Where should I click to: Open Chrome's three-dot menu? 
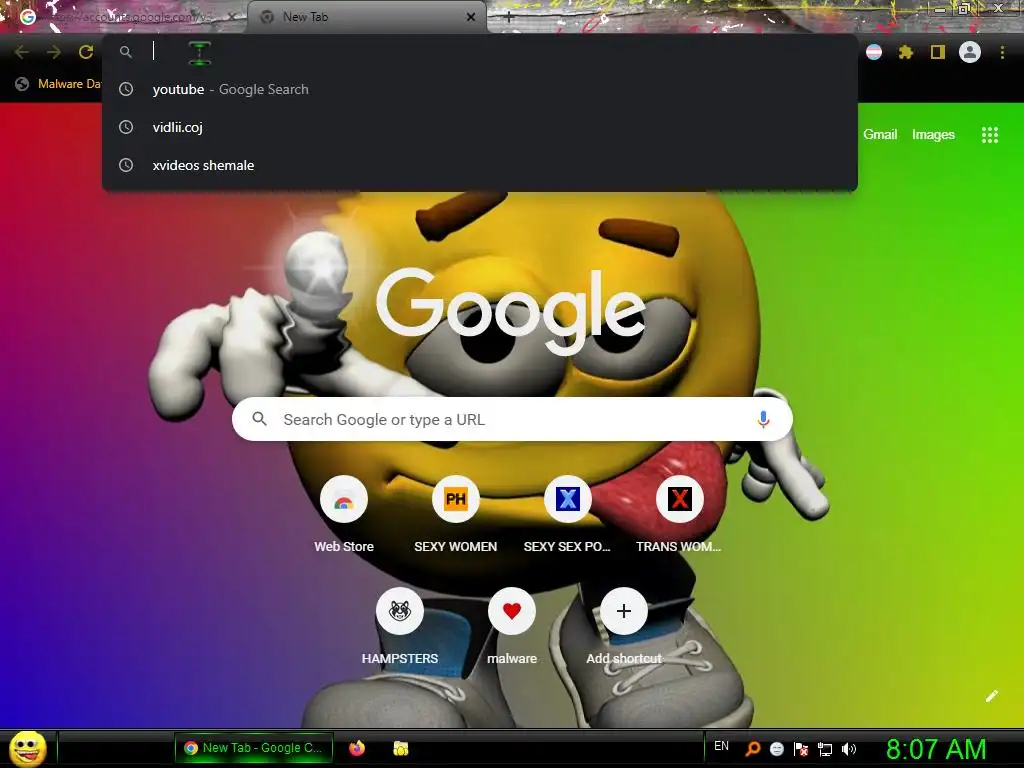(x=1002, y=52)
